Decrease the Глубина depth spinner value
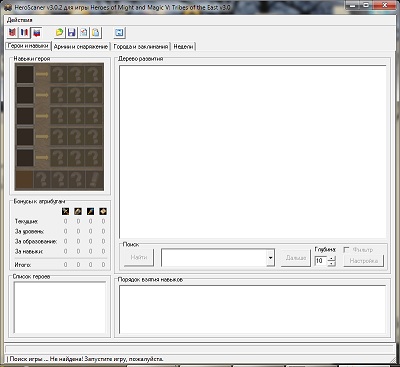 (x=331, y=263)
